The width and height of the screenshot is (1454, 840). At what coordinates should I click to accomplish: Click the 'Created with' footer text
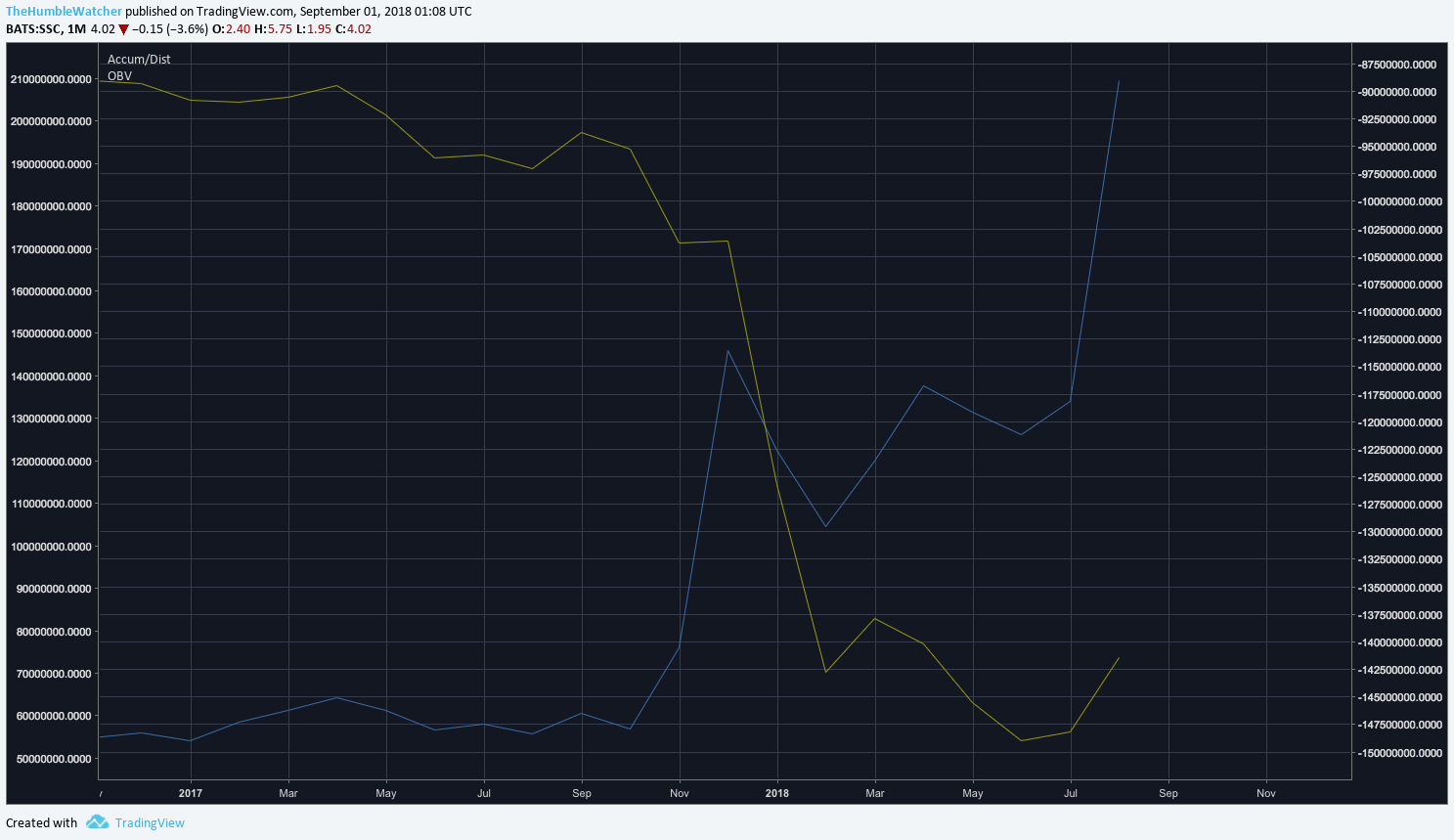[41, 822]
